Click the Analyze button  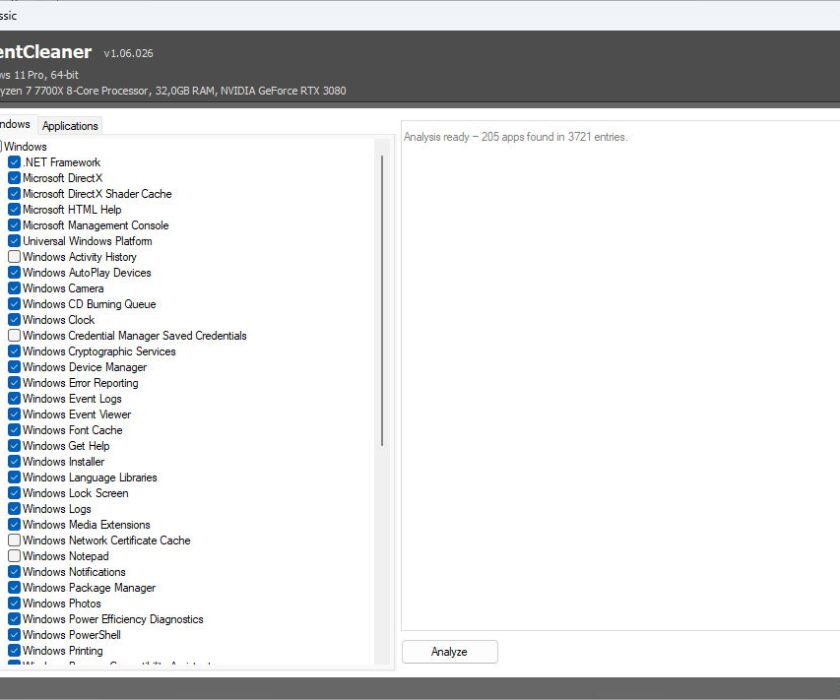(x=449, y=652)
